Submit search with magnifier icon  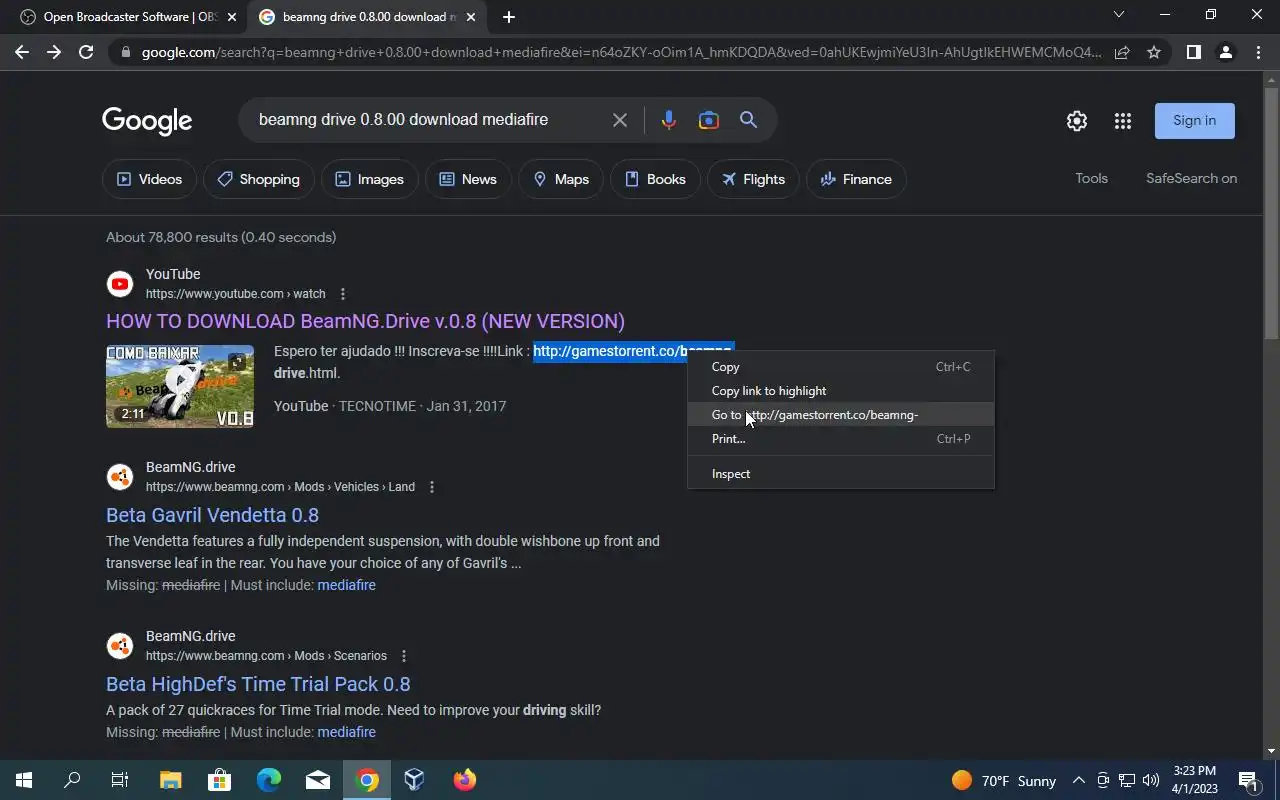click(x=748, y=120)
